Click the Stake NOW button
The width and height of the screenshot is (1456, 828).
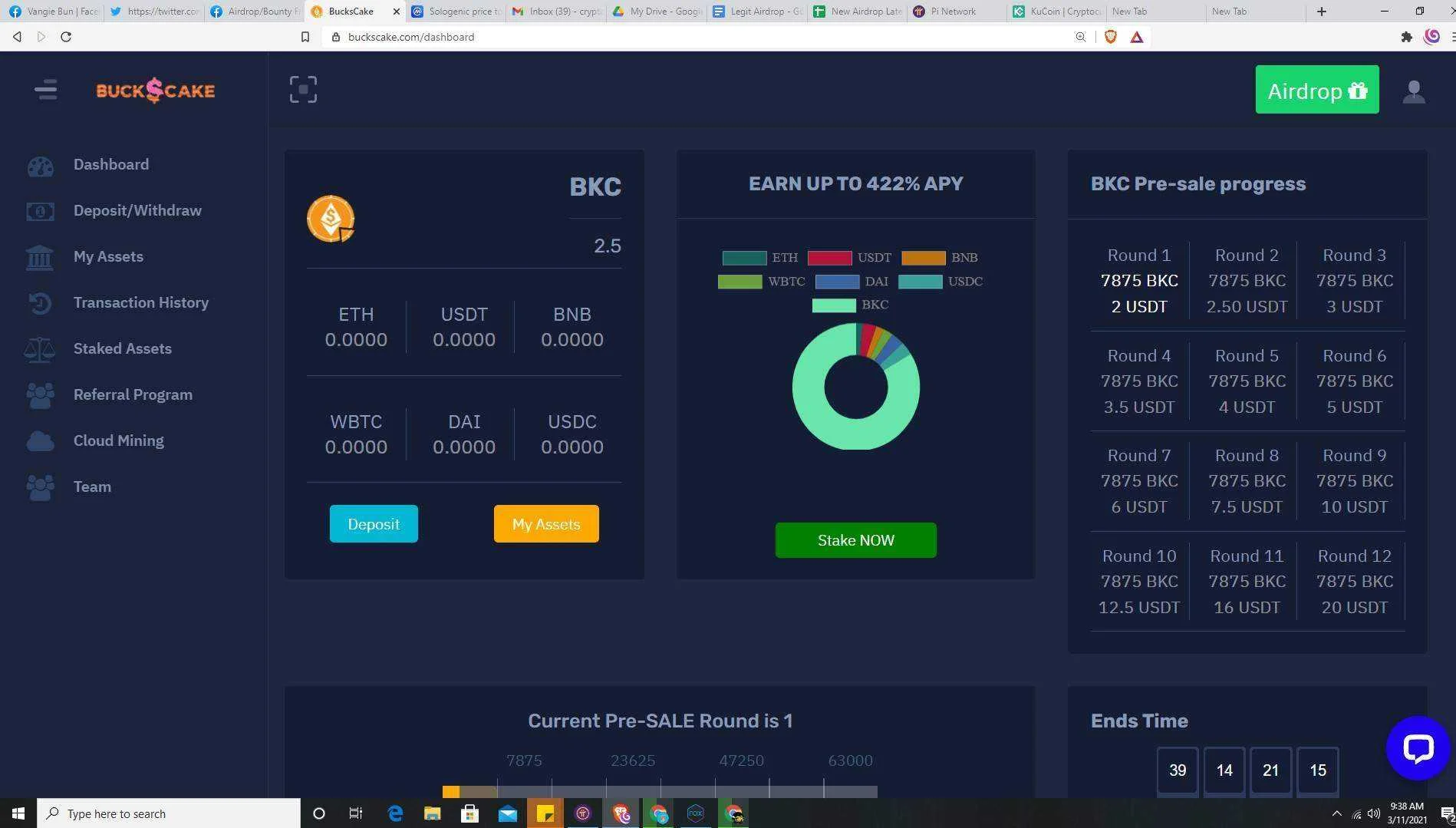coord(855,540)
